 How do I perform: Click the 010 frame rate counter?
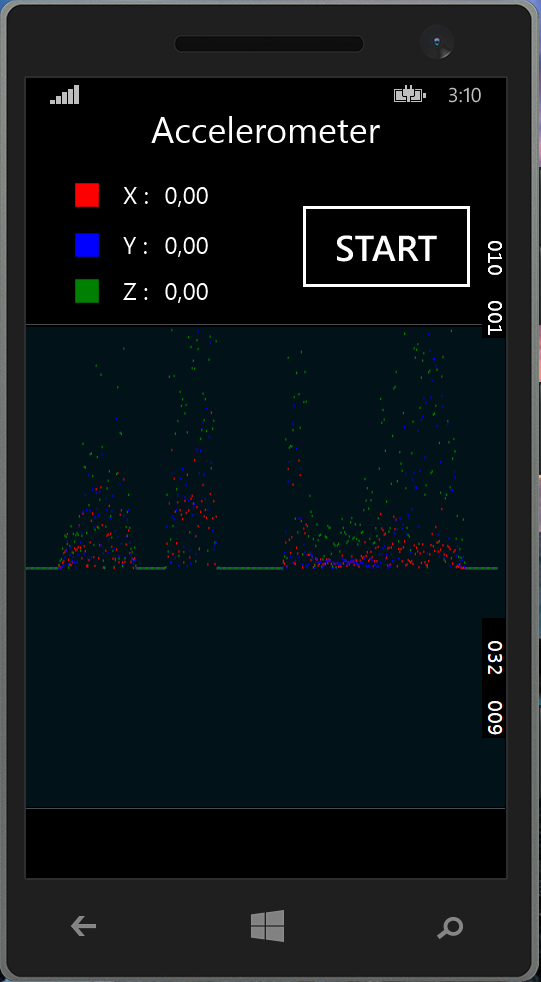tap(495, 257)
